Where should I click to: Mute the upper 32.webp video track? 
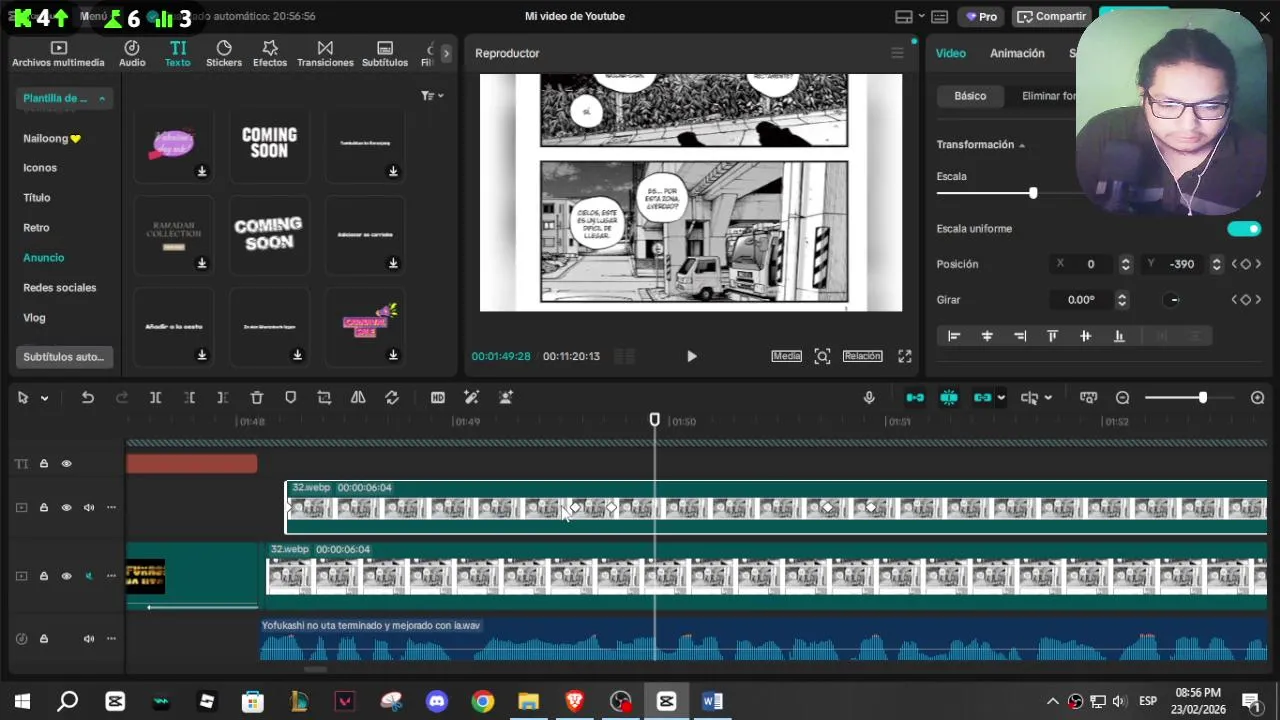click(x=89, y=508)
